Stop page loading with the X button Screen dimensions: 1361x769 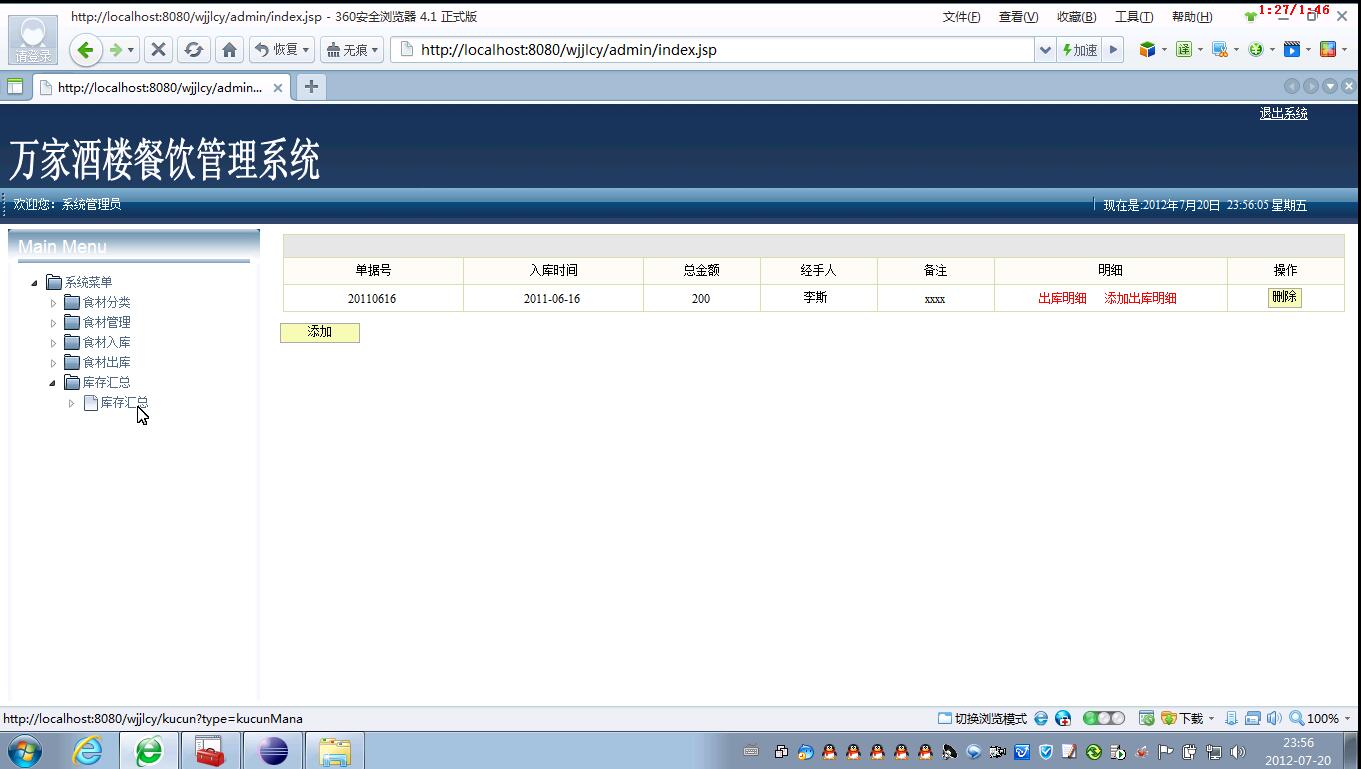(158, 50)
